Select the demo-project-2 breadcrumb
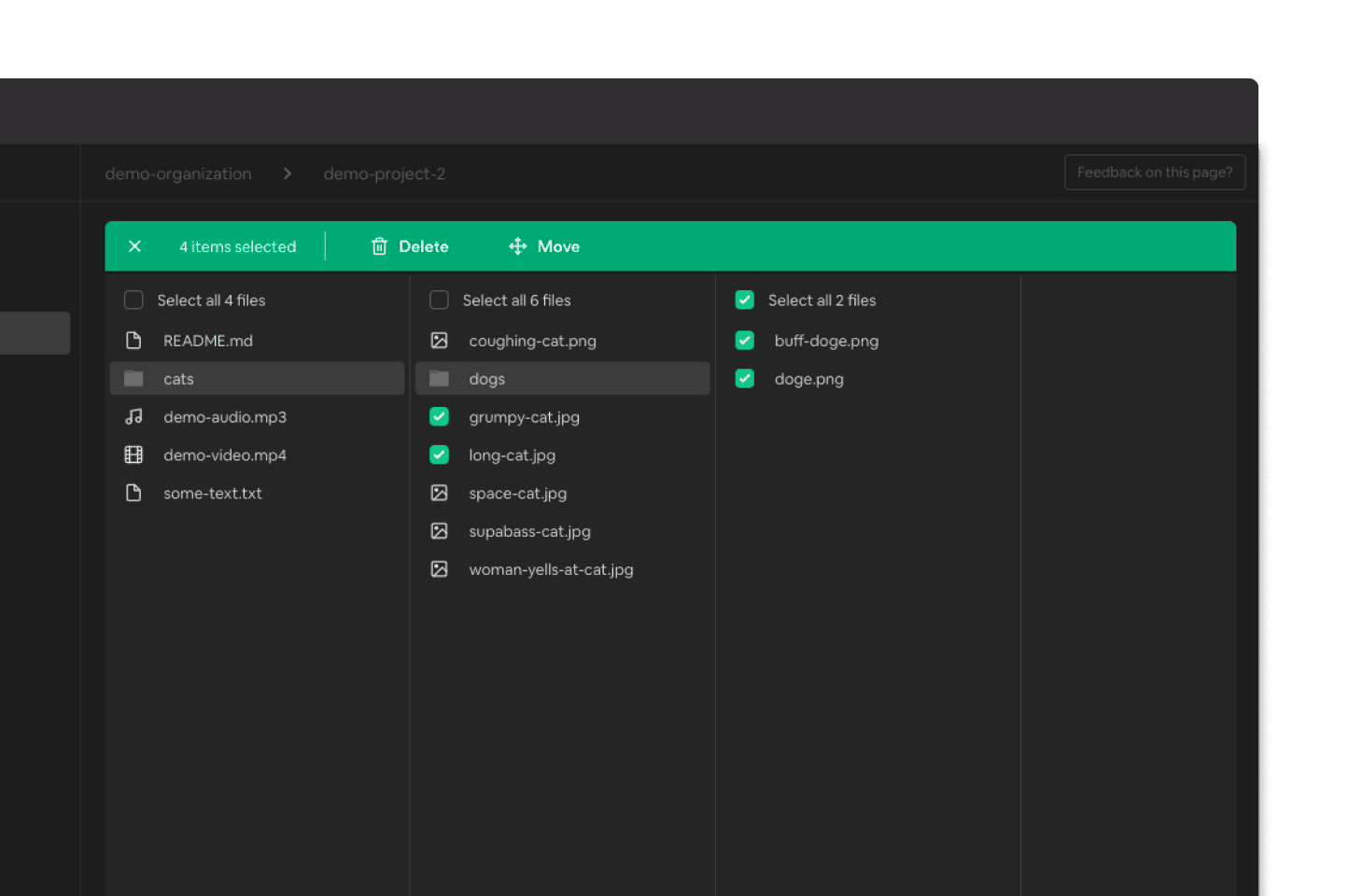The image size is (1363, 896). point(384,173)
